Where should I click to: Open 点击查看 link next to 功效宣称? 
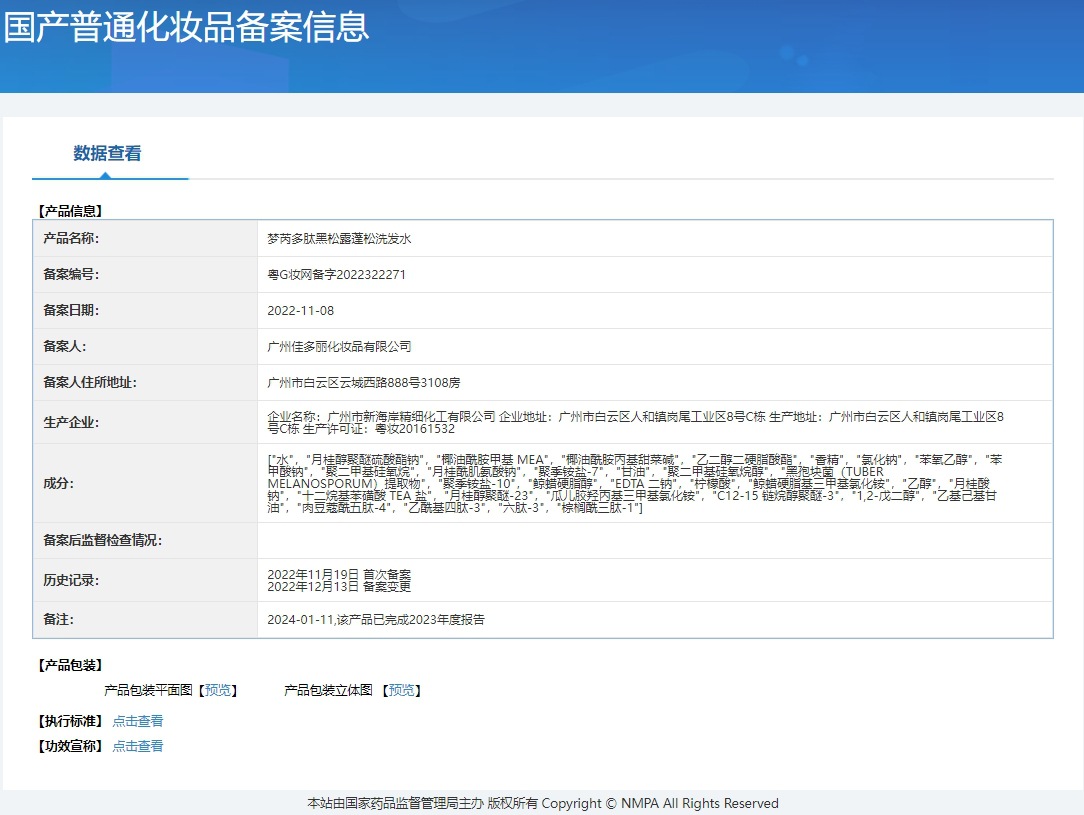138,746
